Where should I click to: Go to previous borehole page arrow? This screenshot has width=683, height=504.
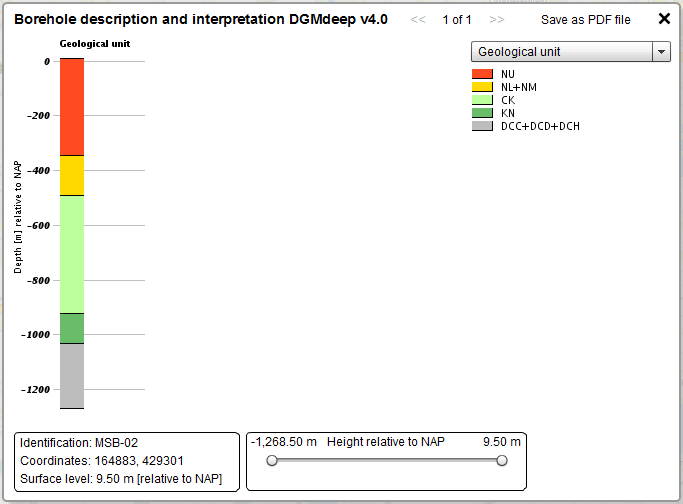pyautogui.click(x=418, y=19)
